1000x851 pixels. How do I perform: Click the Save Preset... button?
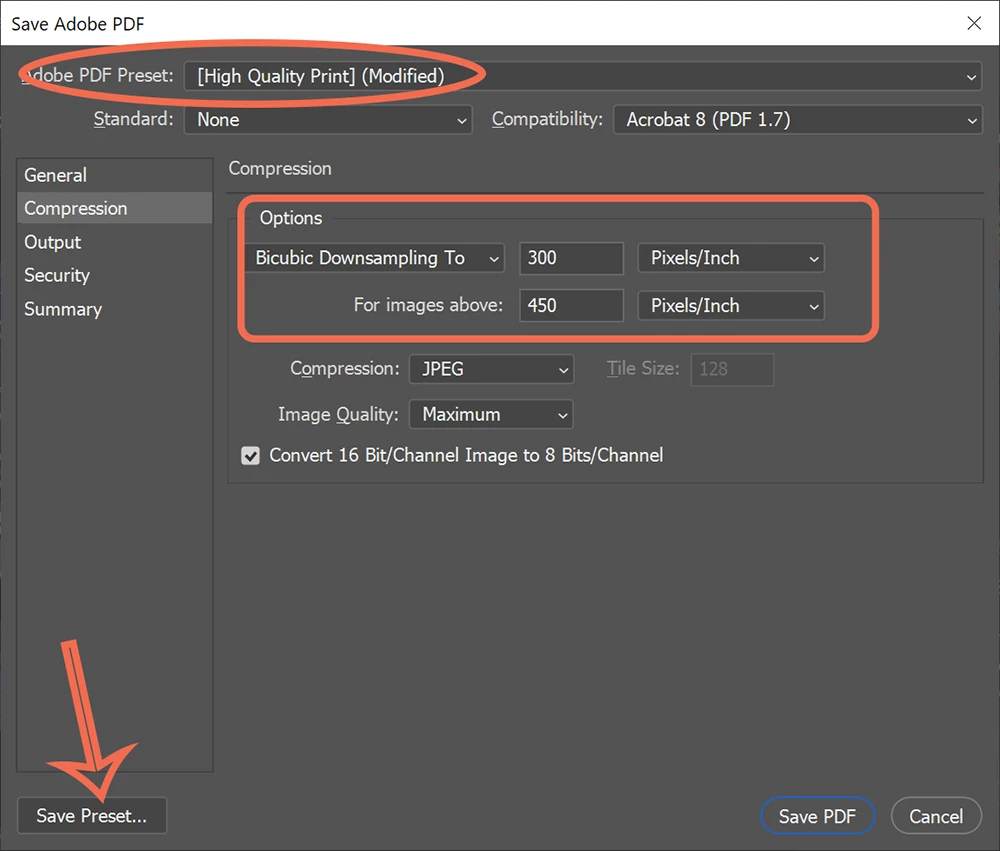pos(92,816)
